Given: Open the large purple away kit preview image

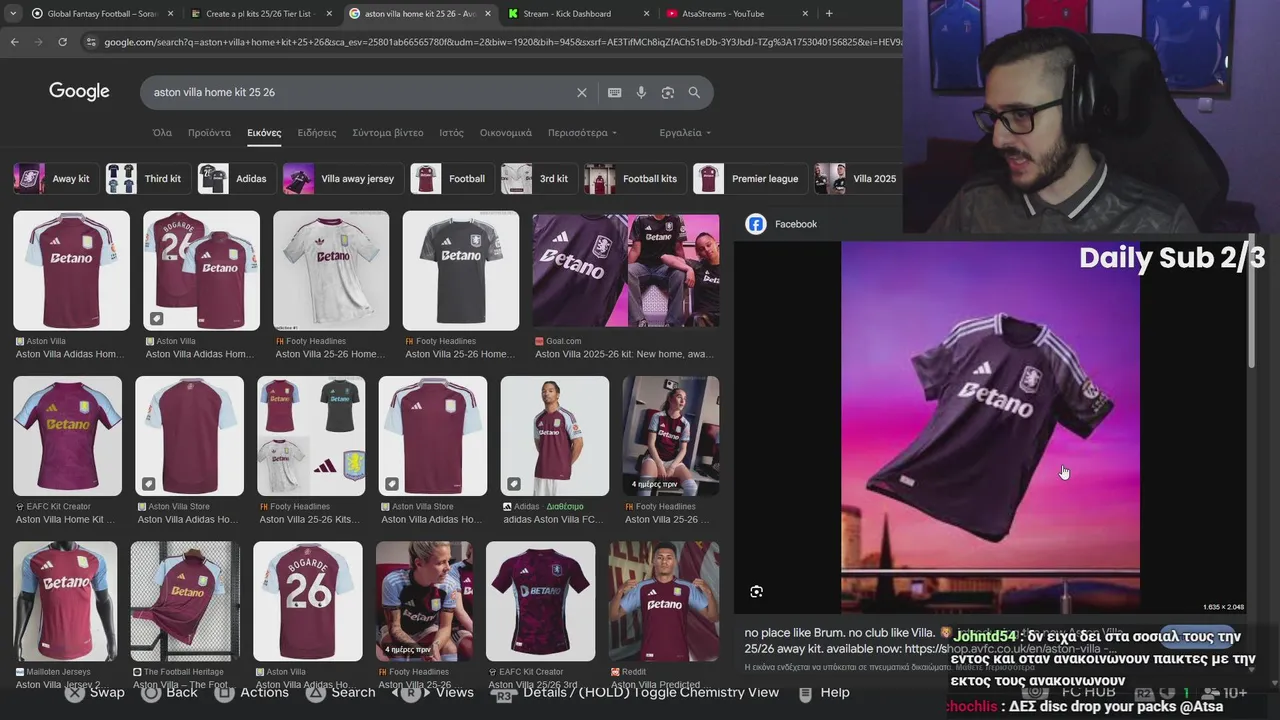Looking at the screenshot, I should 990,427.
